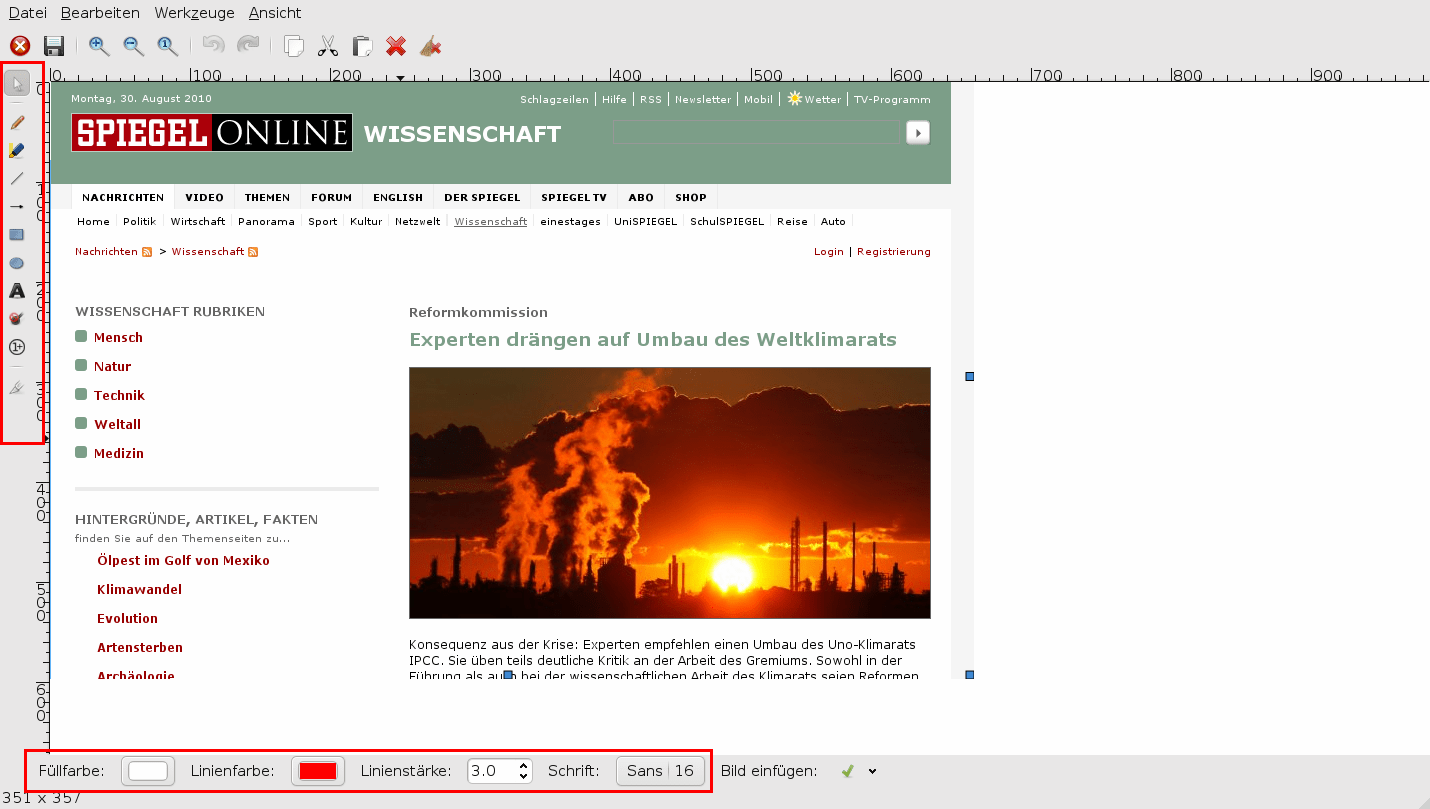Toggle the selection pointer tool

(x=17, y=83)
